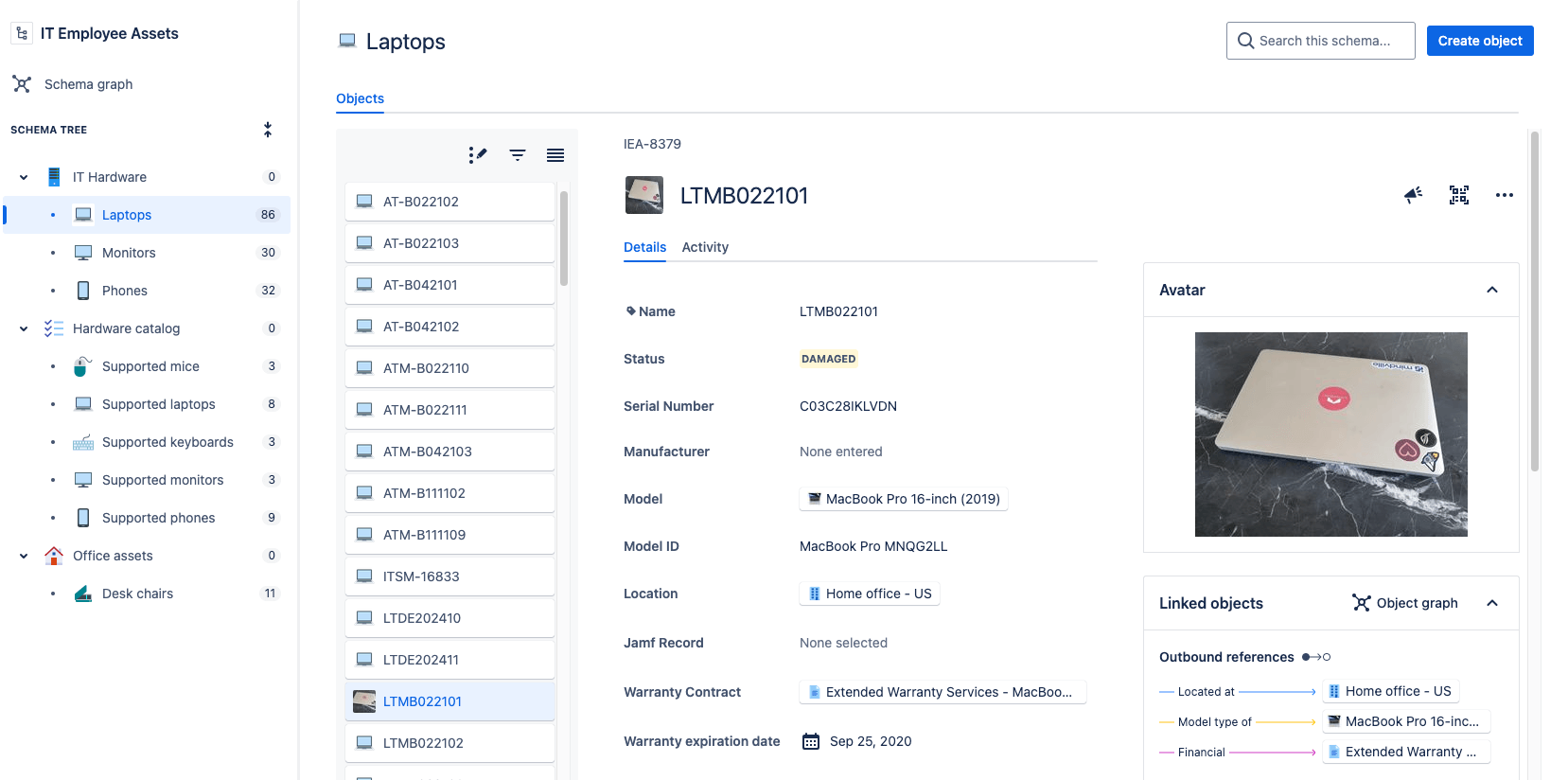Switch to the Activity tab
Screen dimensions: 1568x780
pyautogui.click(x=705, y=247)
